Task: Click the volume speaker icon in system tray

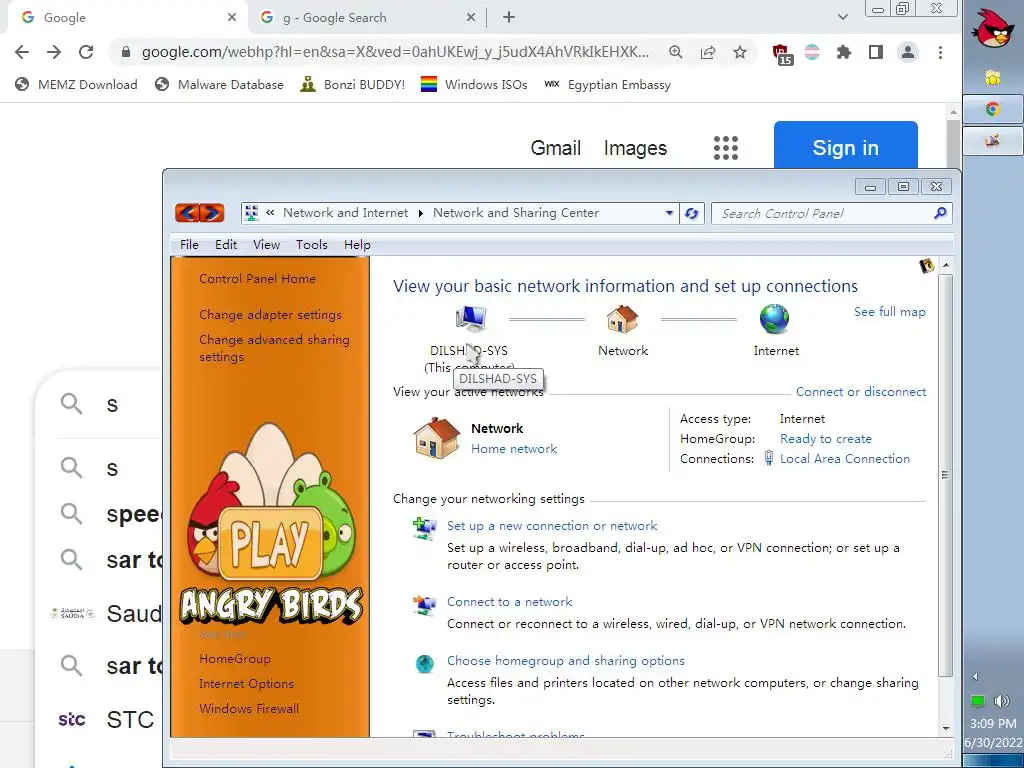Action: click(x=1001, y=701)
